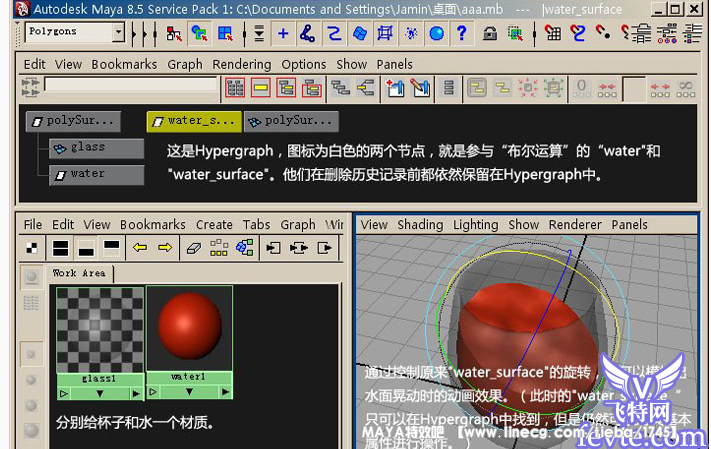Select the glass1 checker material swatch
The width and height of the screenshot is (711, 449).
coord(100,330)
